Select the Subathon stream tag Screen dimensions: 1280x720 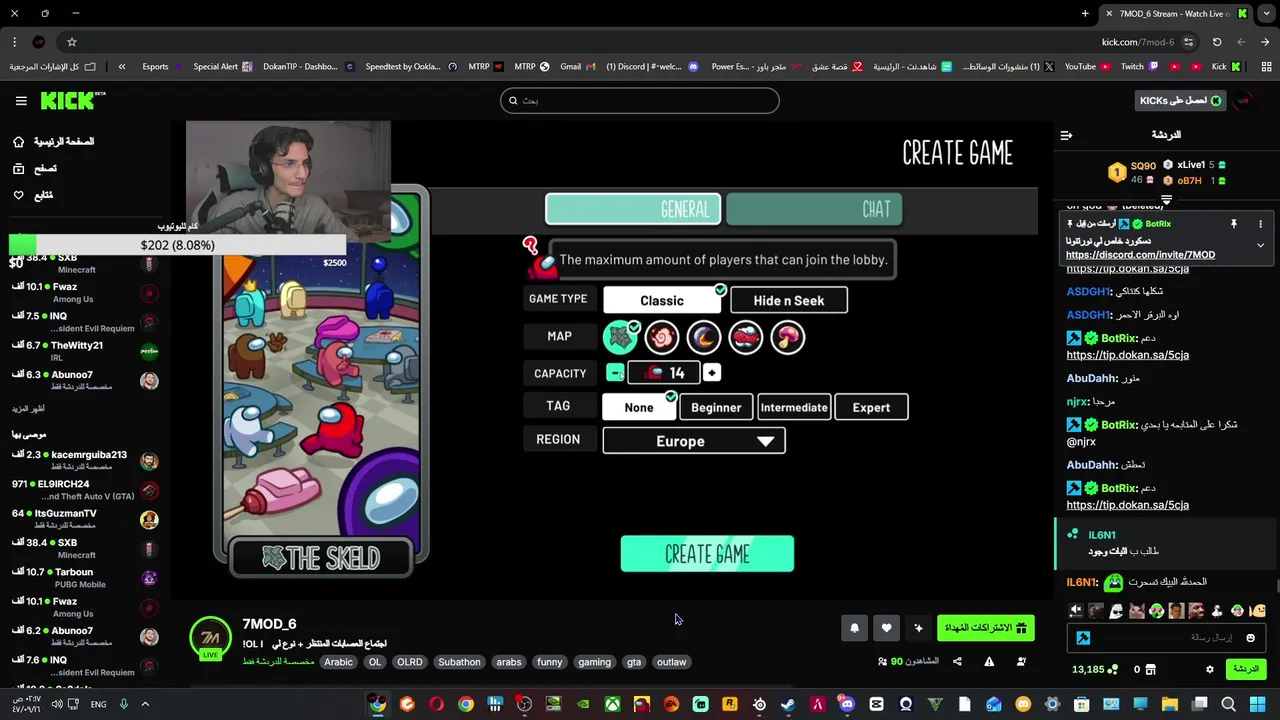pos(459,662)
